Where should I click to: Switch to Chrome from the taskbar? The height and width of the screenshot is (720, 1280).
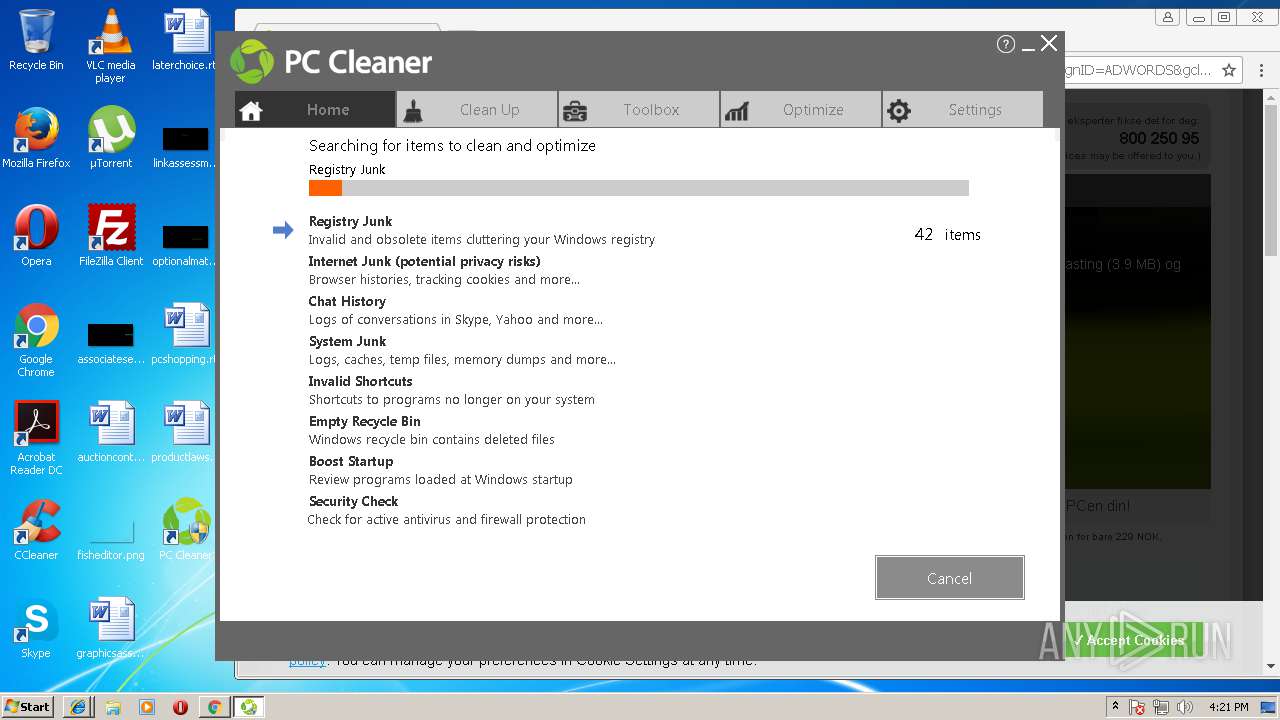click(214, 707)
